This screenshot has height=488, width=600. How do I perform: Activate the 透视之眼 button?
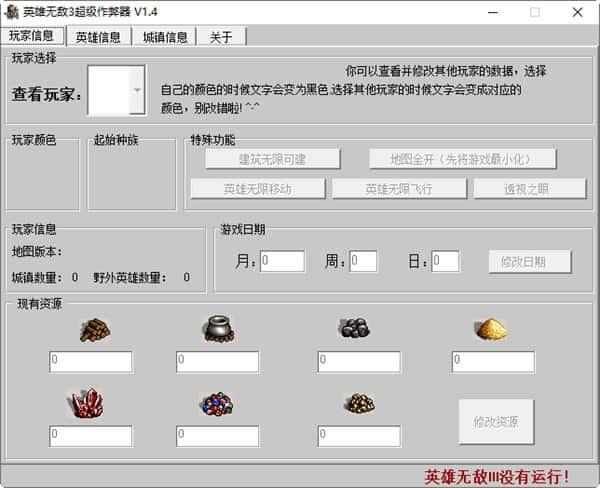[529, 189]
